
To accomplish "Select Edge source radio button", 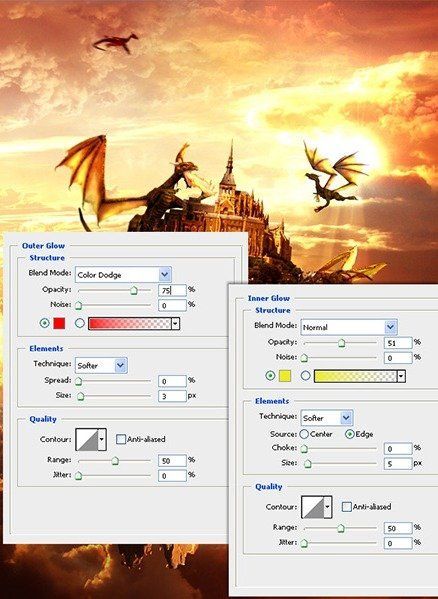I will click(x=349, y=434).
